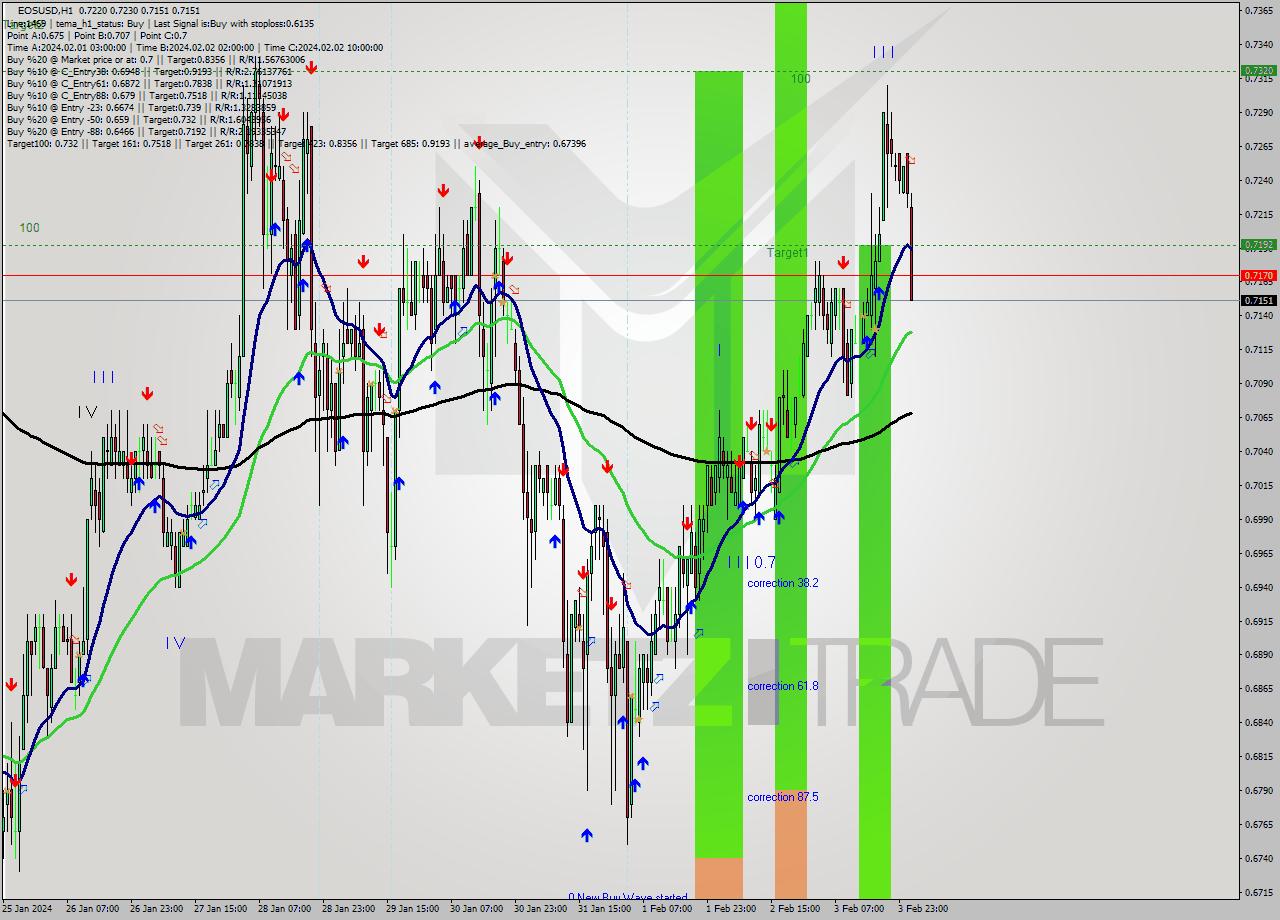Viewport: 1280px width, 920px height.
Task: Select the 'correction 38.2' label
Action: [783, 583]
